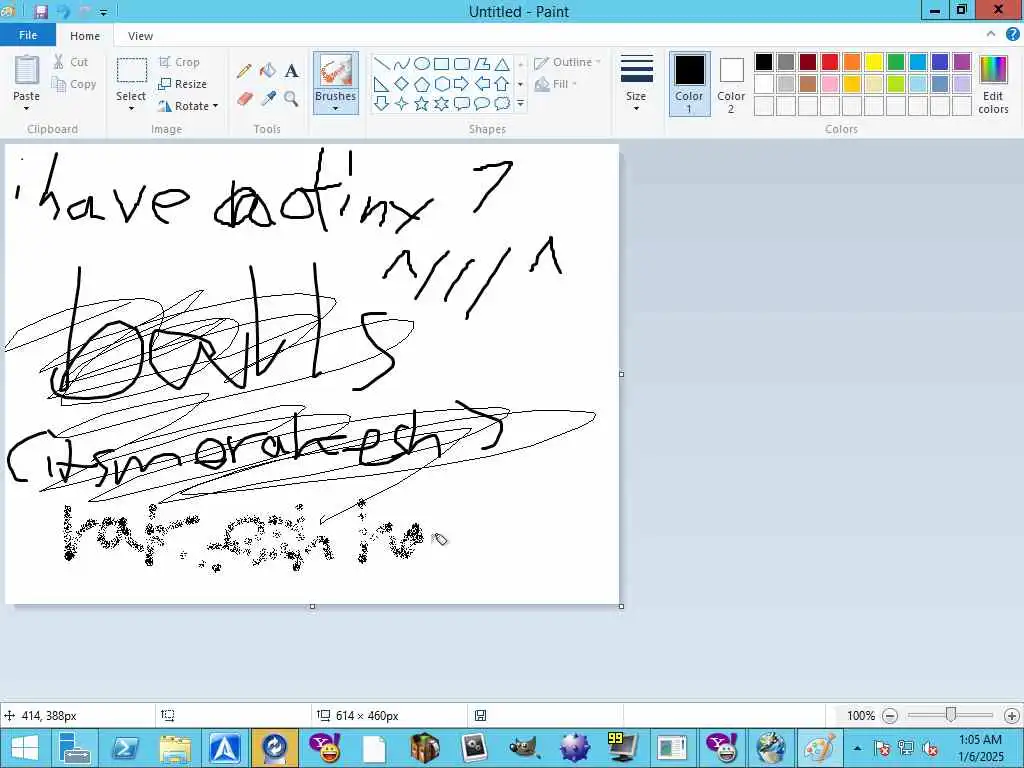This screenshot has height=768, width=1024.
Task: Pick the green color swatch
Action: (896, 62)
